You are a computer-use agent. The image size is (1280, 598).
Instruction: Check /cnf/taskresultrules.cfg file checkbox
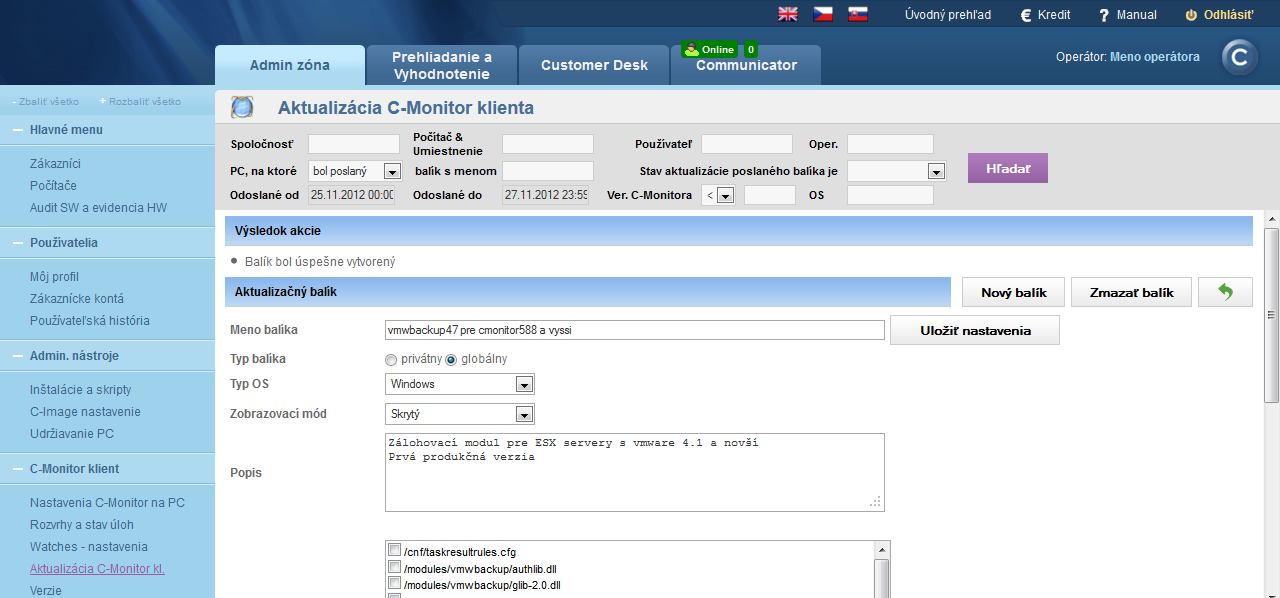click(394, 551)
